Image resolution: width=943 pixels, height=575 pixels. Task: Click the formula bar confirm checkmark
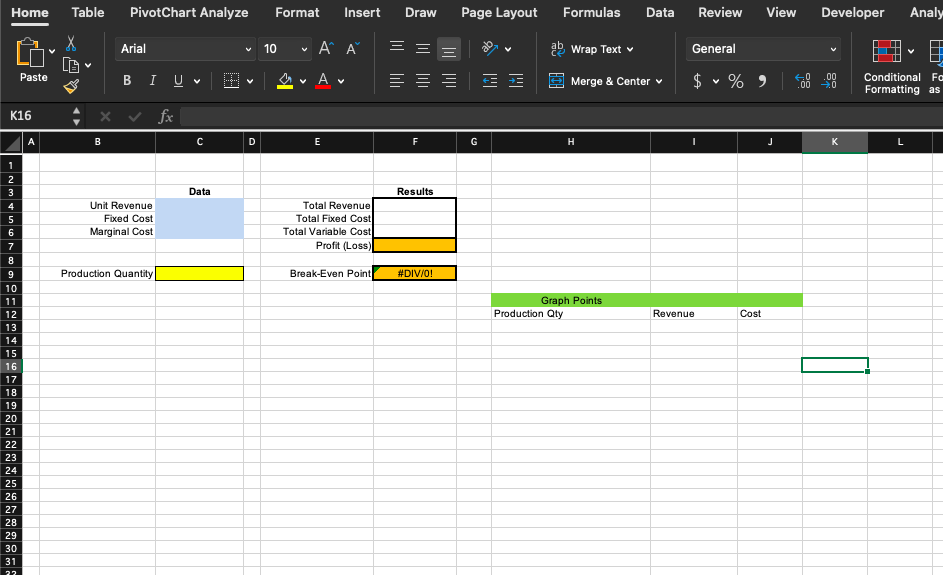tap(135, 116)
